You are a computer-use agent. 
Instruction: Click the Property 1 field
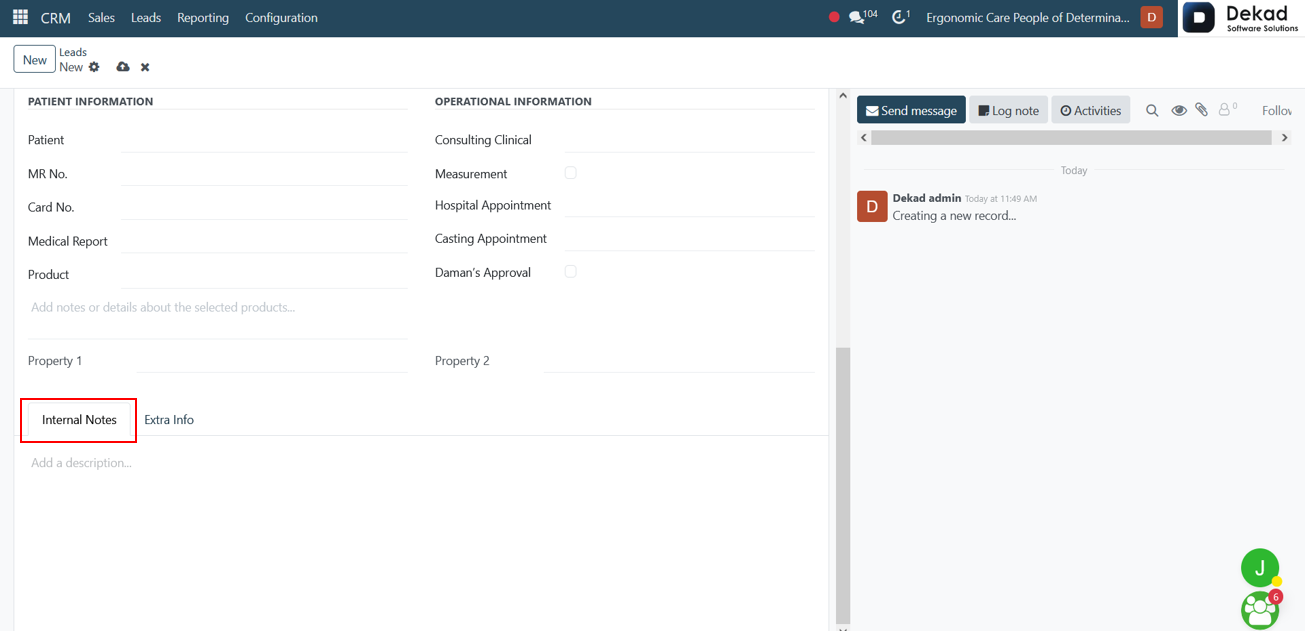click(272, 360)
